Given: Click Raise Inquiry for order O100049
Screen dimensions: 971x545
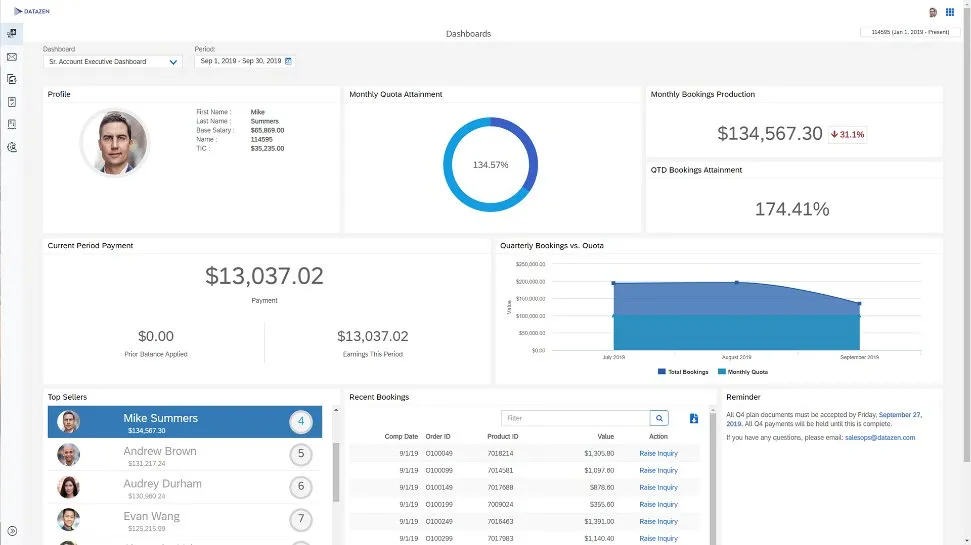Looking at the screenshot, I should [x=658, y=454].
